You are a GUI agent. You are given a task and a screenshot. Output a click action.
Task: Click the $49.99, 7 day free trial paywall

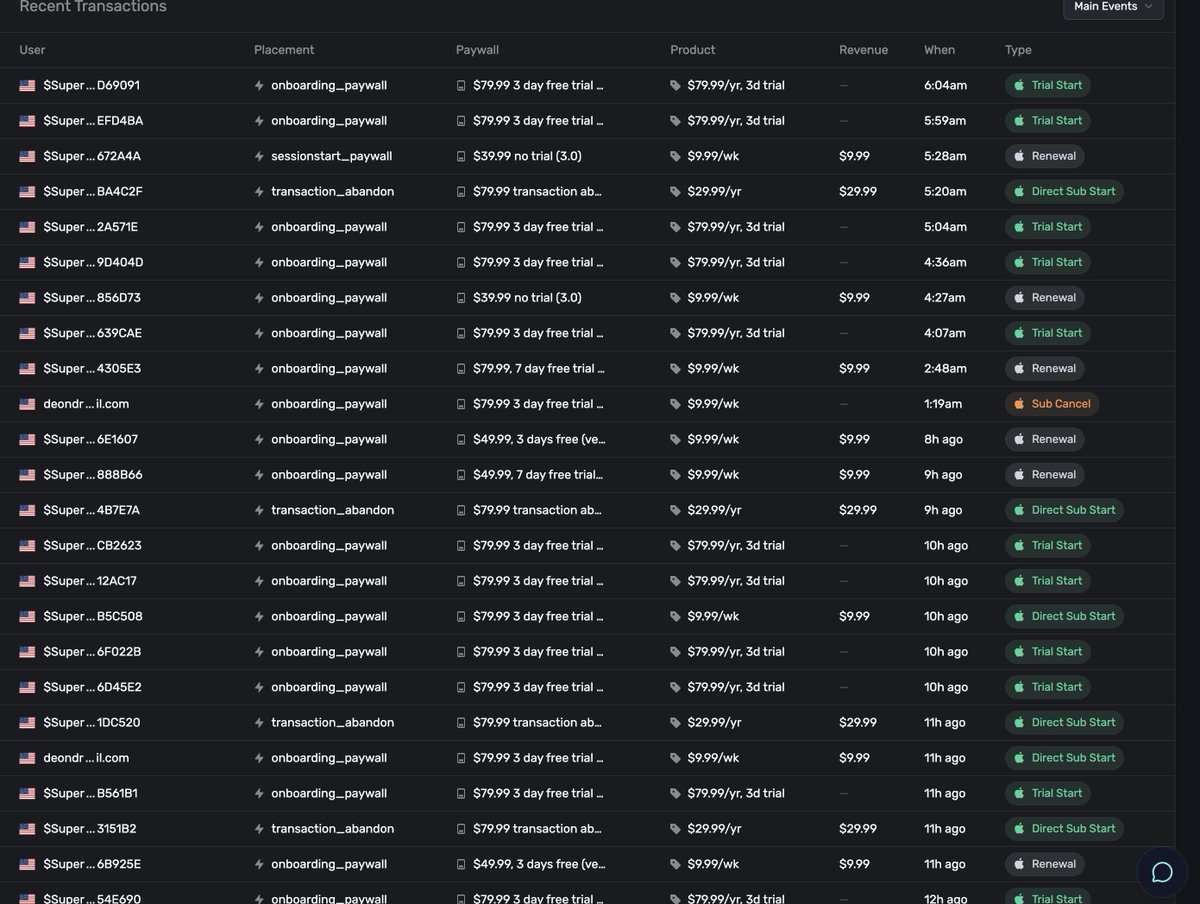538,475
